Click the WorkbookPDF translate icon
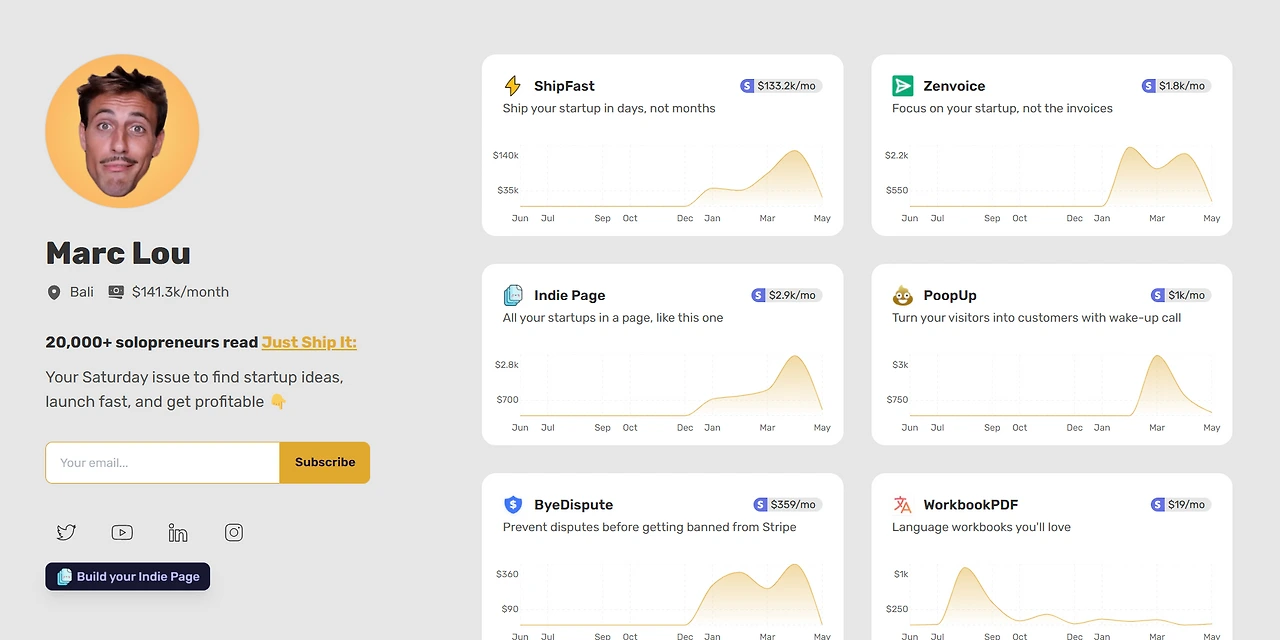1280x640 pixels. coord(903,505)
